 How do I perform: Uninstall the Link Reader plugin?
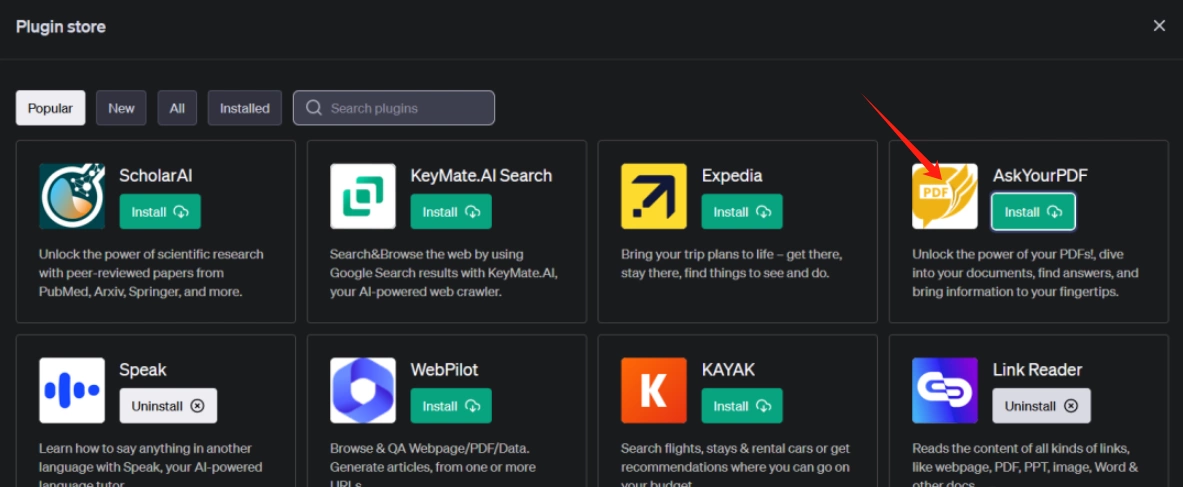point(1041,405)
